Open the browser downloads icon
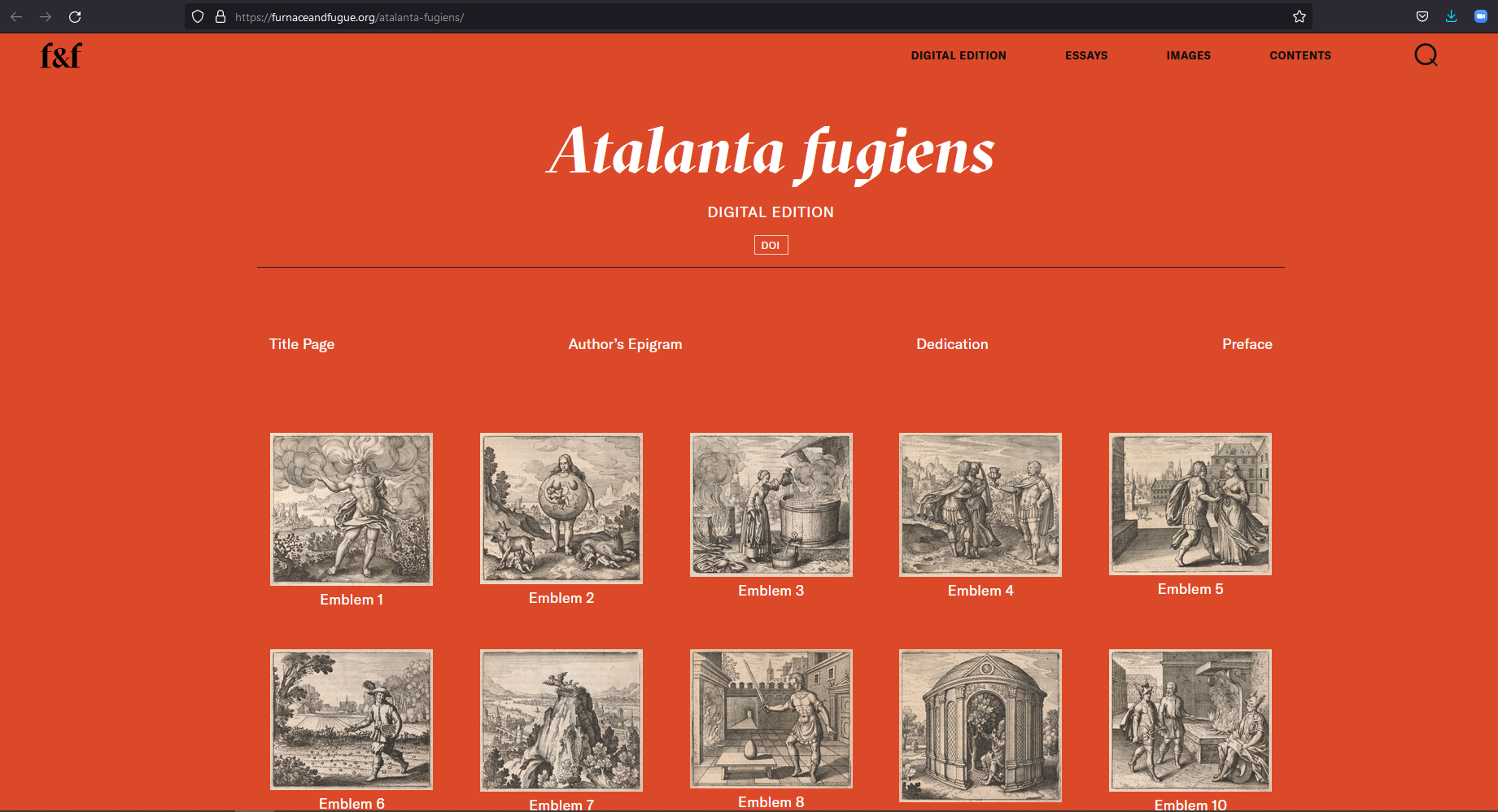 coord(1452,16)
